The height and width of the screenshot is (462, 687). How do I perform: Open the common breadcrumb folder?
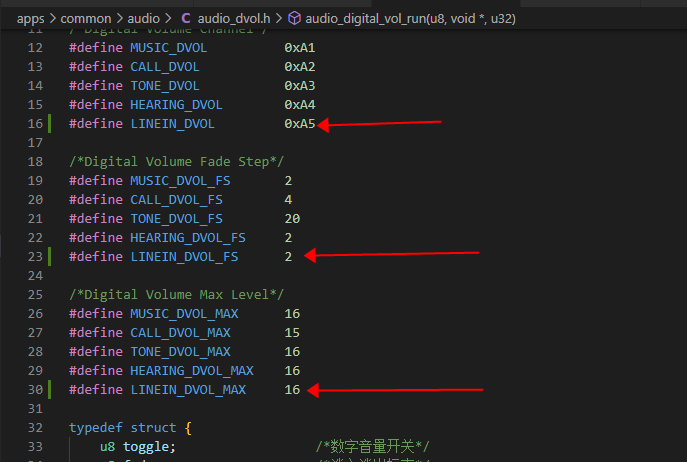tap(86, 19)
